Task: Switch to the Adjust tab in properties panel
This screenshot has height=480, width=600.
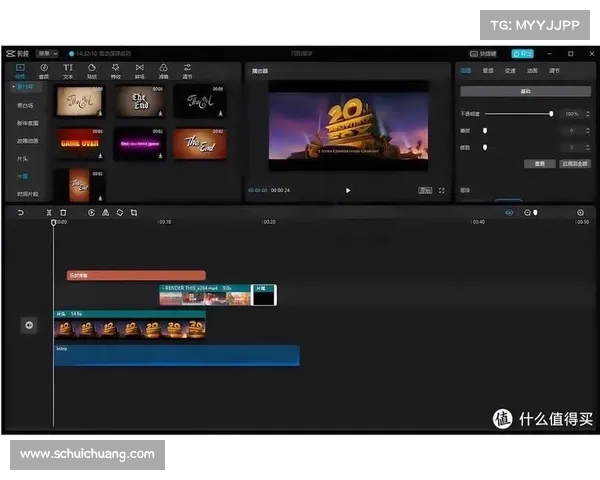Action: [554, 71]
